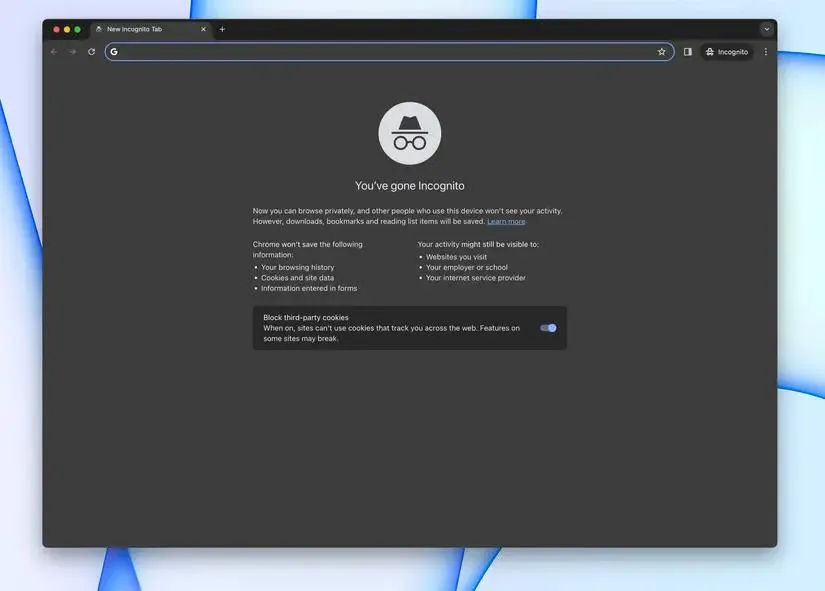The width and height of the screenshot is (825, 591).
Task: Click the yellow minimize window button
Action: (x=67, y=29)
